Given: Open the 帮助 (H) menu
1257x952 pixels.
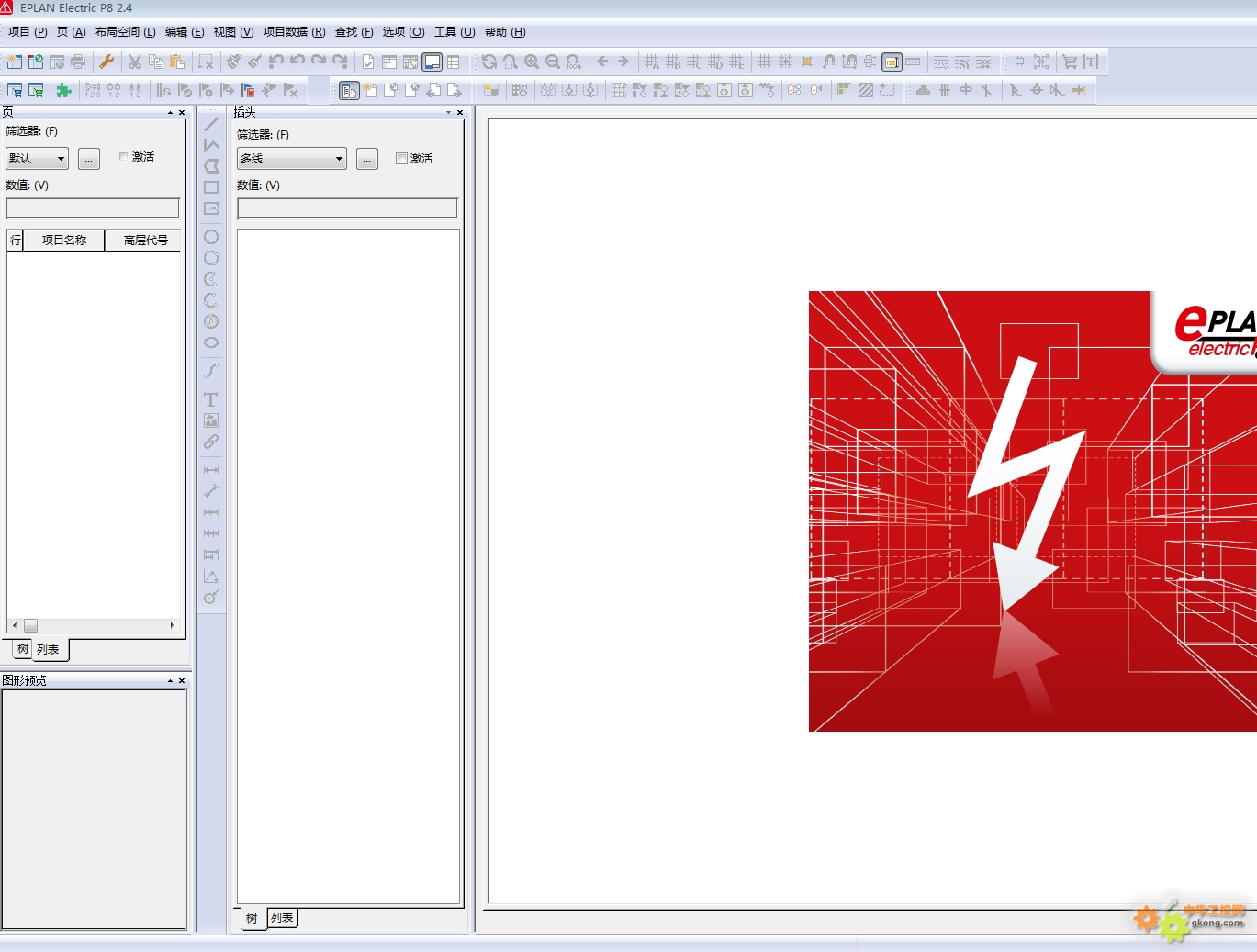Looking at the screenshot, I should pos(505,32).
